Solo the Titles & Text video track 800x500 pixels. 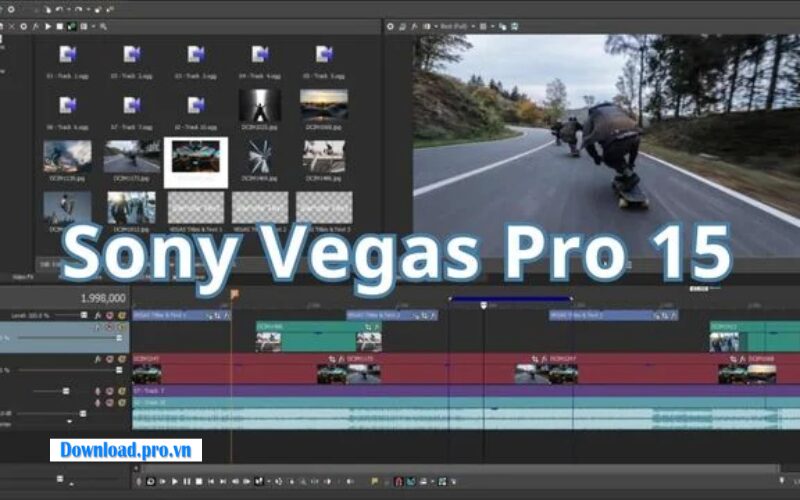coord(122,315)
